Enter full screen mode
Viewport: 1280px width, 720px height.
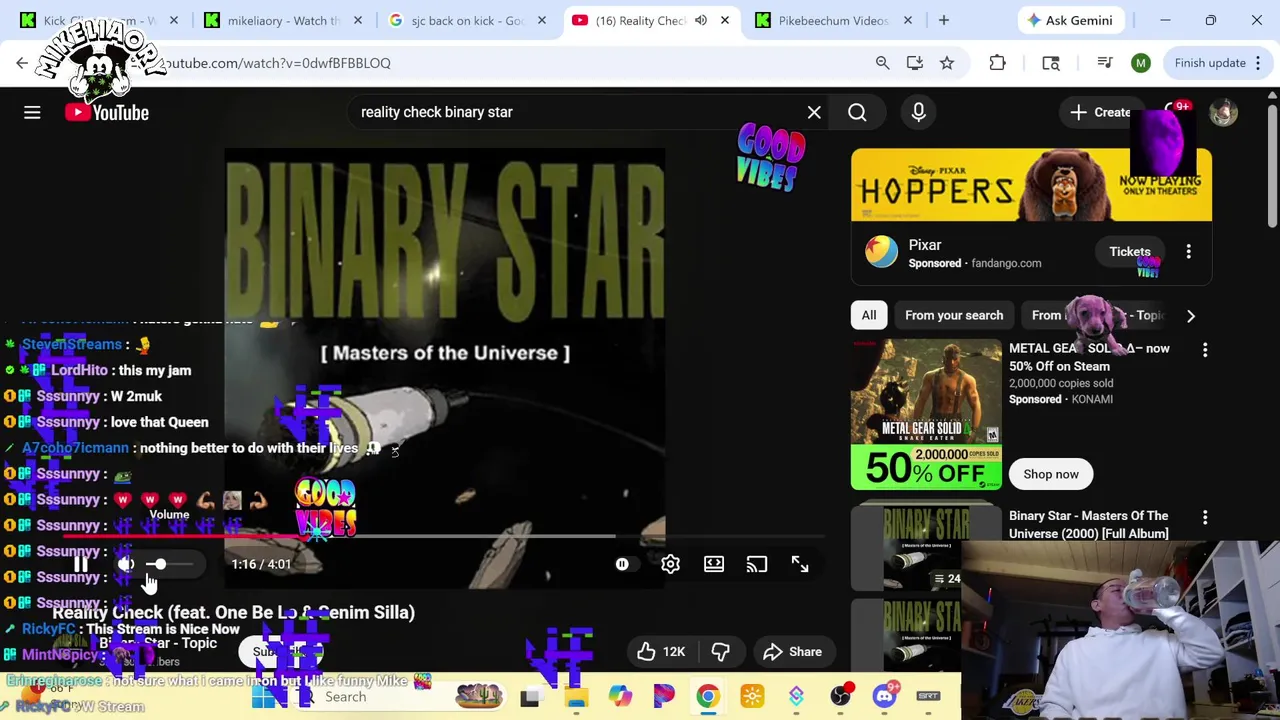[x=800, y=564]
